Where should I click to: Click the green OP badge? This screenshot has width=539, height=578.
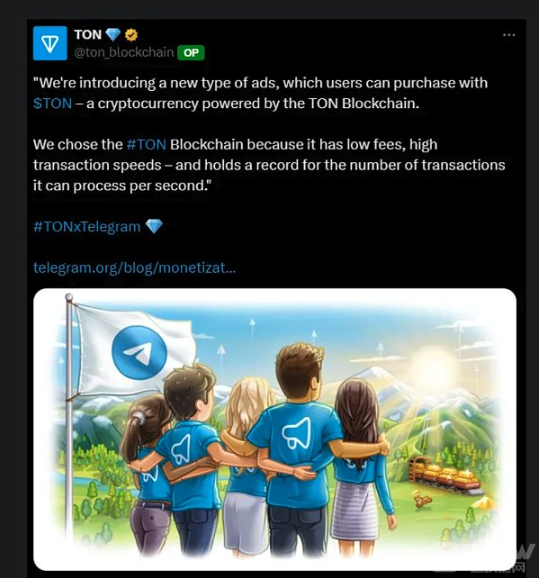[191, 53]
